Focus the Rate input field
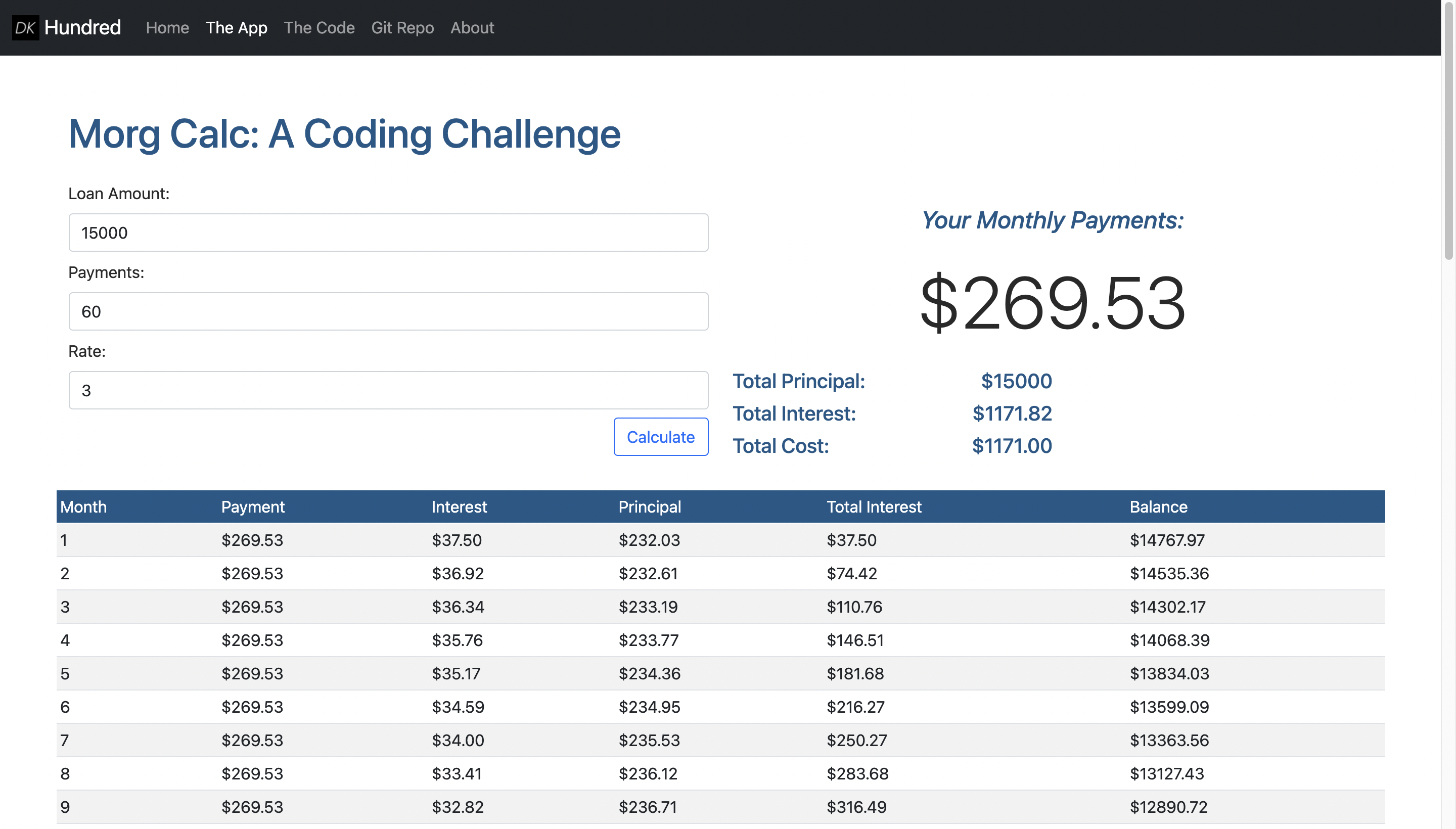1456x829 pixels. (x=388, y=390)
